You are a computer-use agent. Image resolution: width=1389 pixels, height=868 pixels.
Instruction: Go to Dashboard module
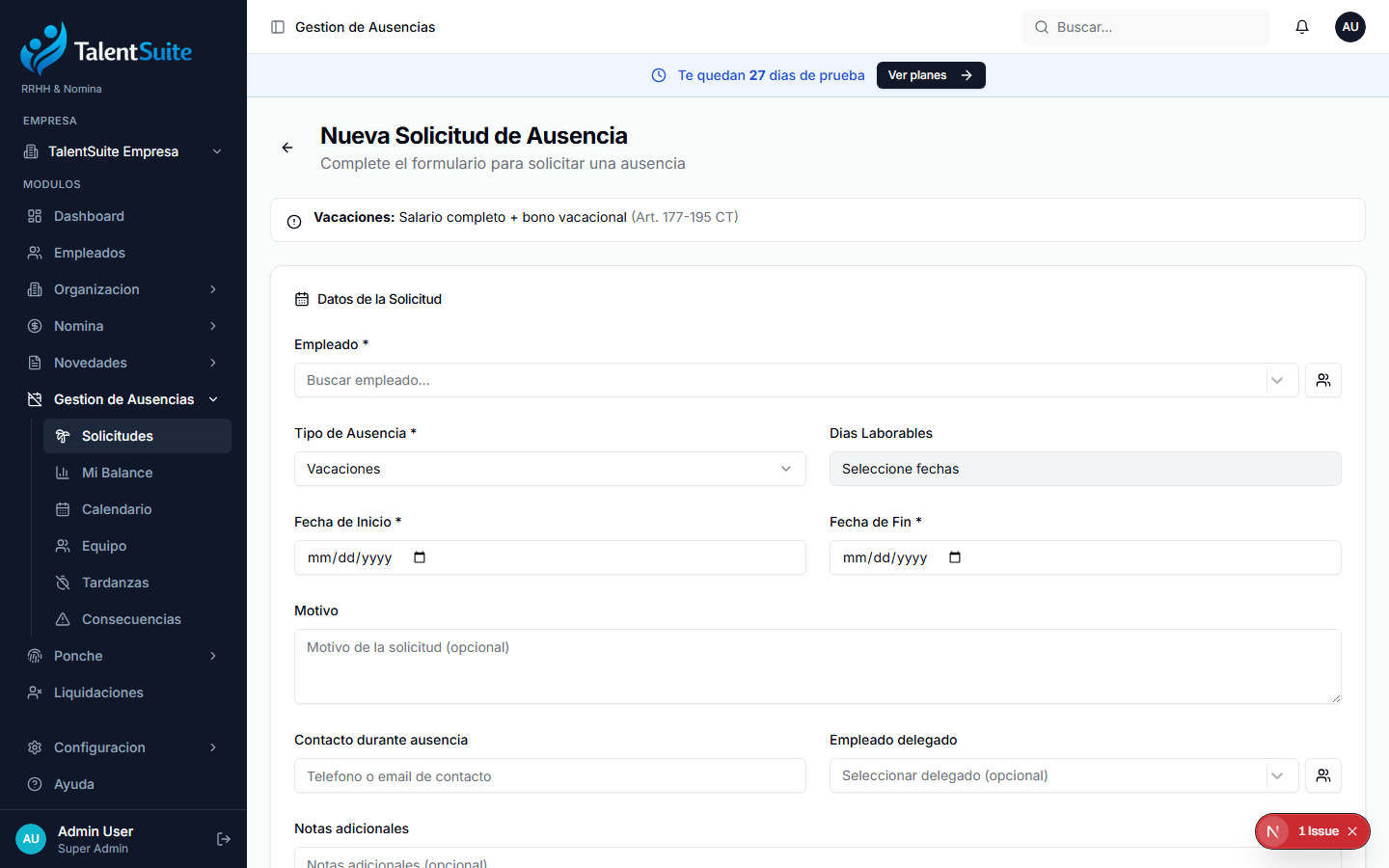click(123, 216)
